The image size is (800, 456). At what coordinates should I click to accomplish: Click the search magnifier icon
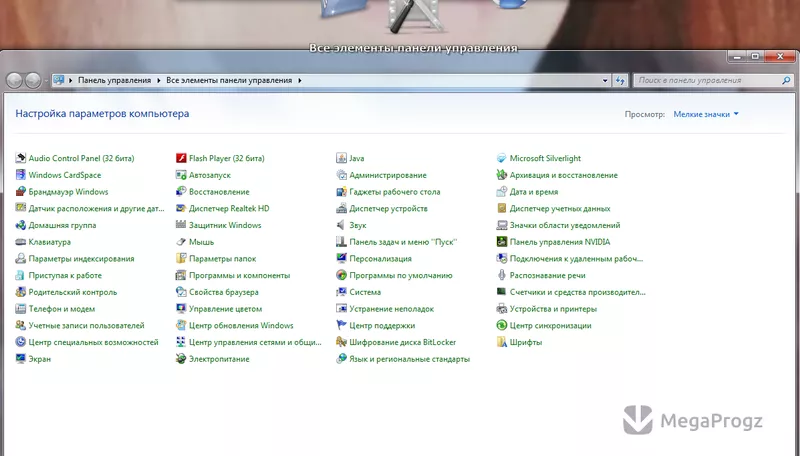[x=786, y=80]
